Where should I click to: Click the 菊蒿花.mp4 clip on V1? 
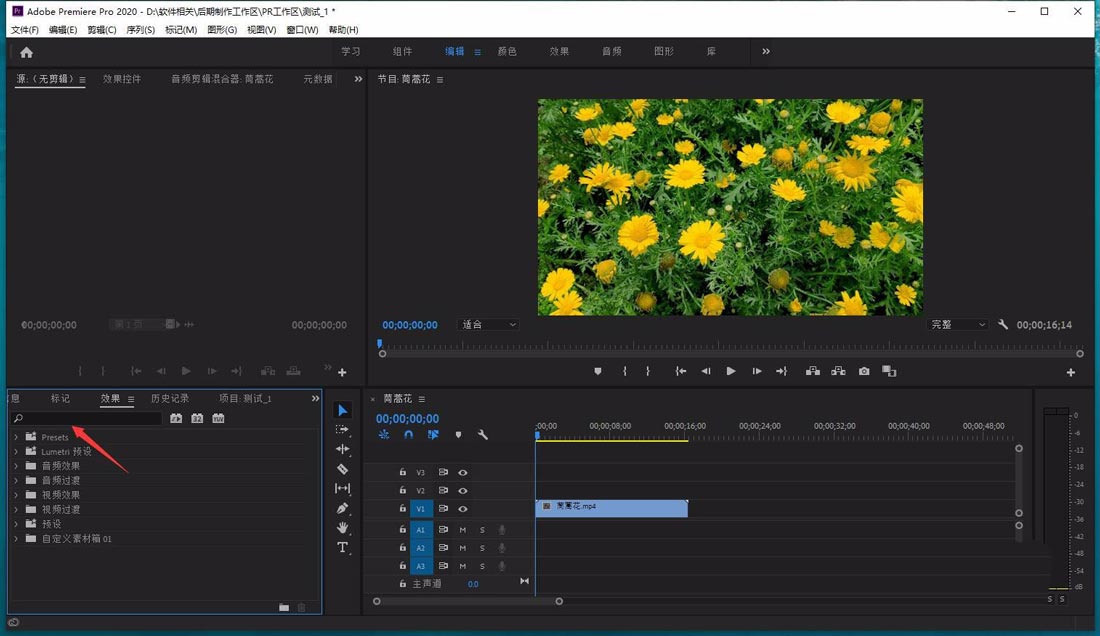(x=612, y=508)
